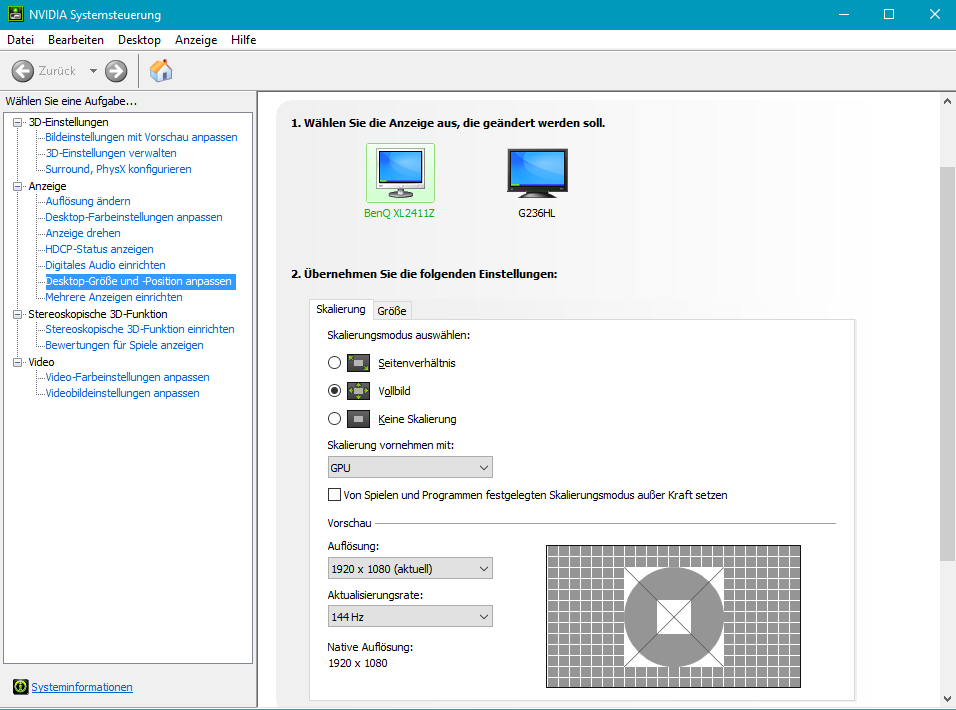
Task: Collapse the 3D-Einstellungen tree node
Action: point(18,122)
